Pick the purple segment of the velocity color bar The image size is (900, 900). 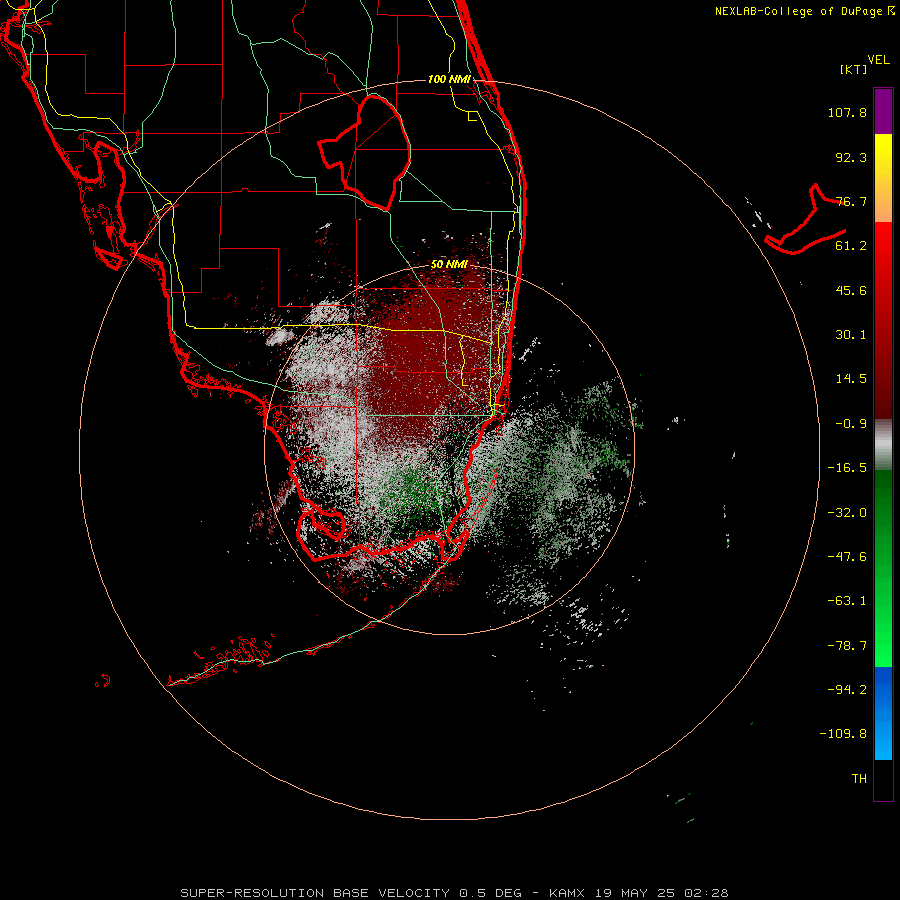[883, 111]
